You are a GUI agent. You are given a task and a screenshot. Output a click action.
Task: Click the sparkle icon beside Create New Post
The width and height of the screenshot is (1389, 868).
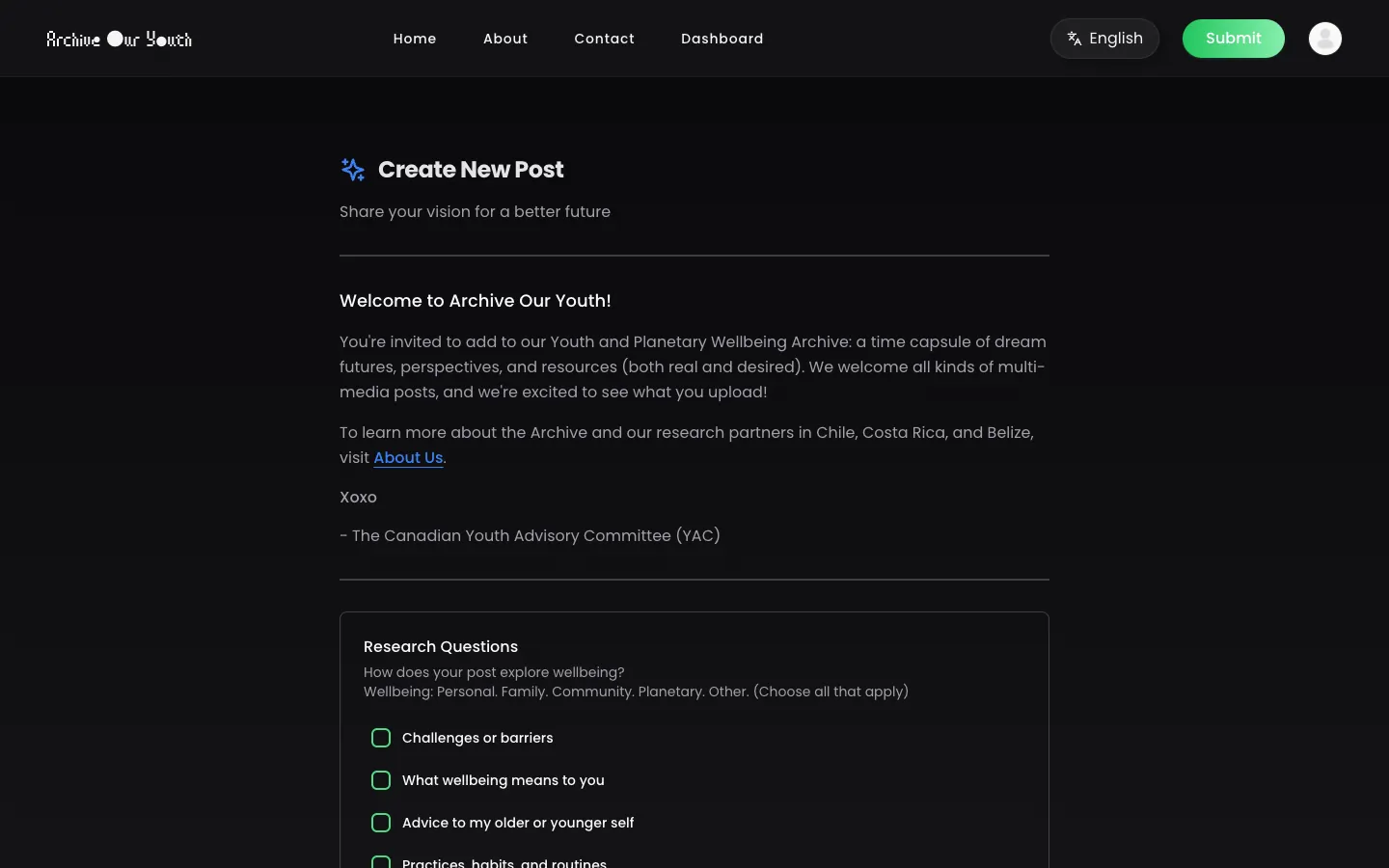pos(353,170)
